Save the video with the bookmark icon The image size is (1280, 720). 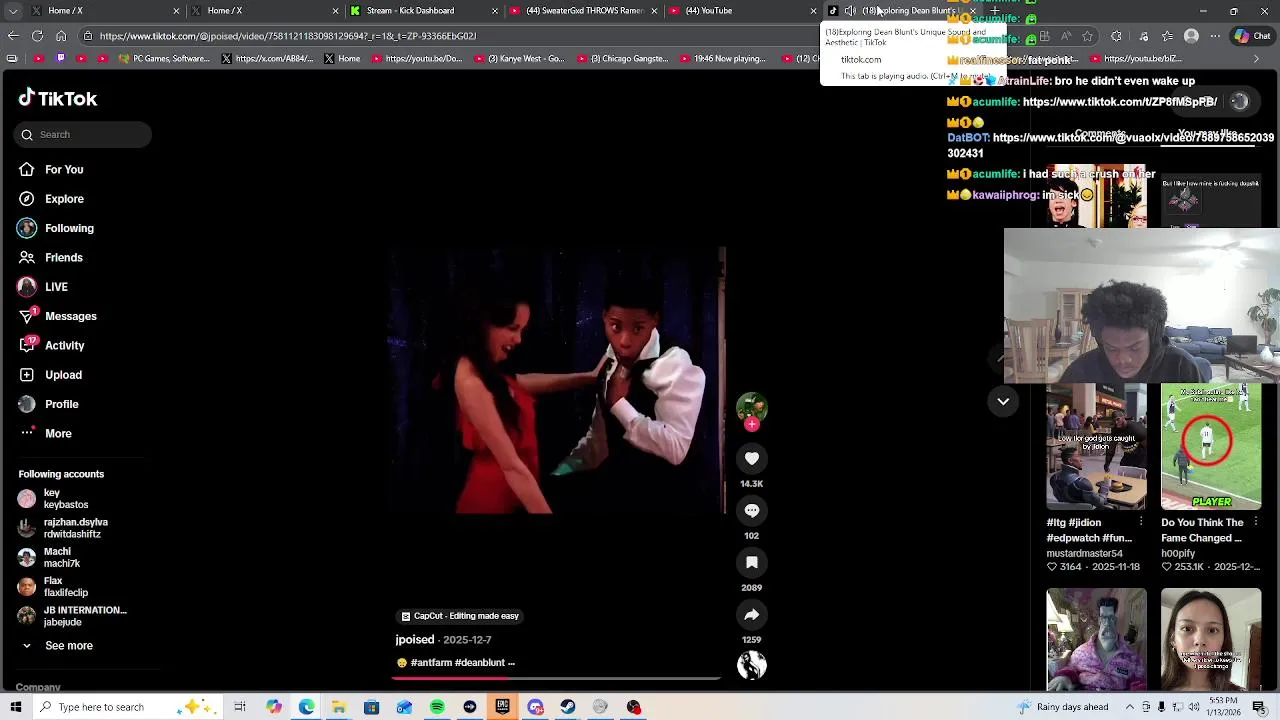point(752,562)
